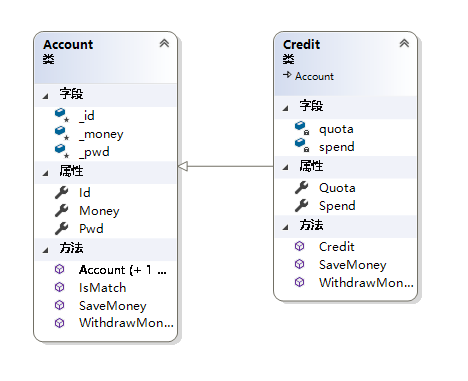Select the Spend property label

pos(337,206)
